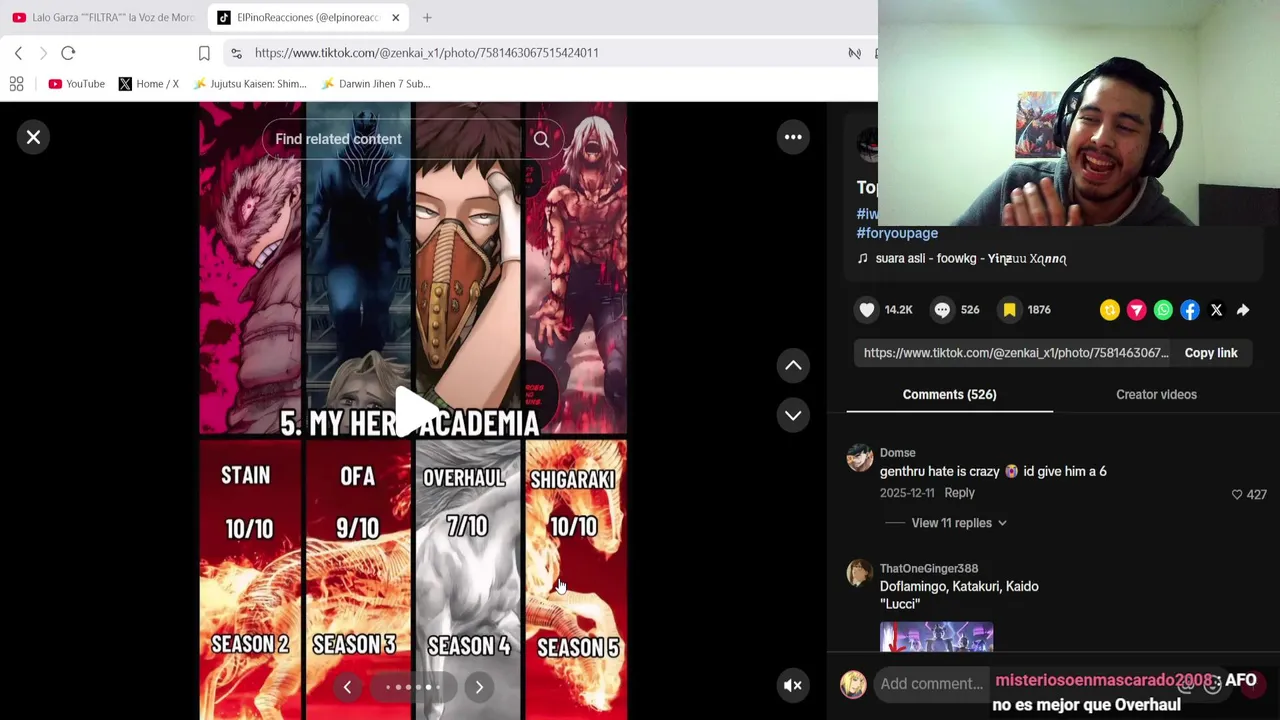1280x720 pixels.
Task: Open a new browser tab
Action: tap(427, 17)
